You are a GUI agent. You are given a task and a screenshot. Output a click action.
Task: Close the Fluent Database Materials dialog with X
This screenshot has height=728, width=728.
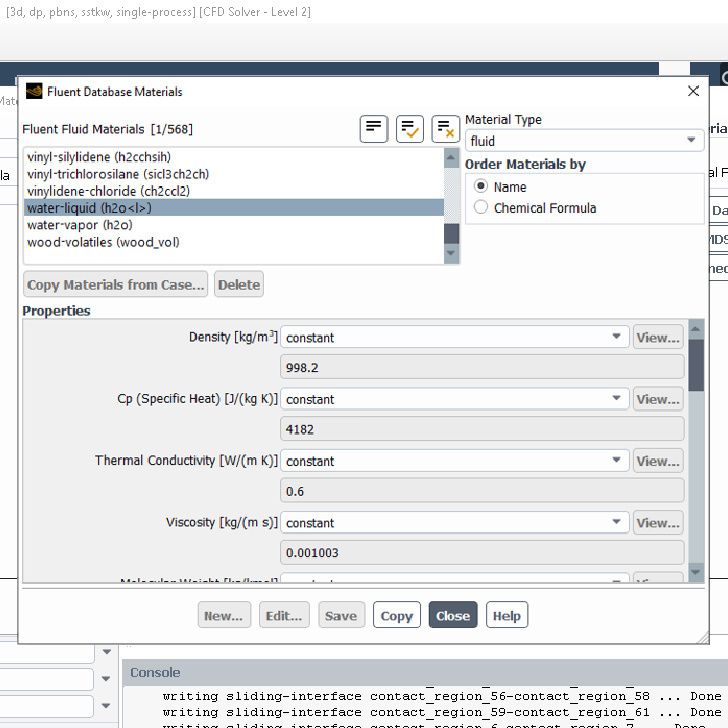[x=693, y=91]
